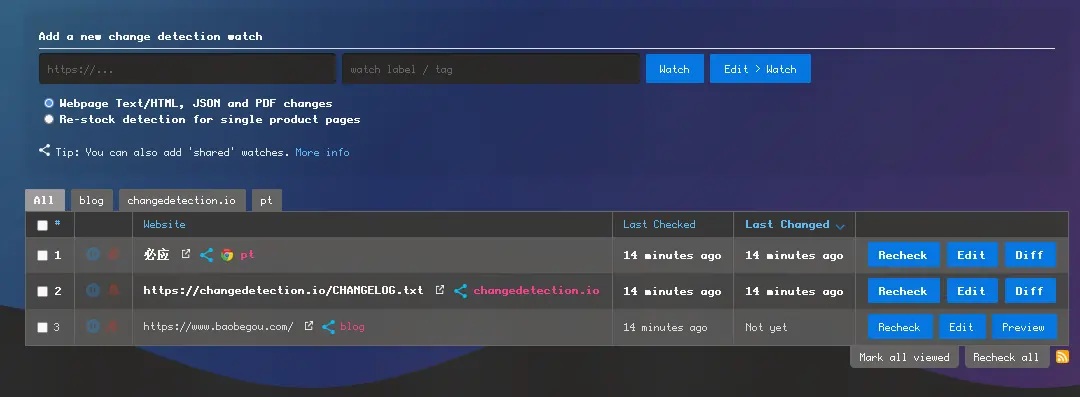
Task: Click Recheck all button
Action: tap(1006, 357)
